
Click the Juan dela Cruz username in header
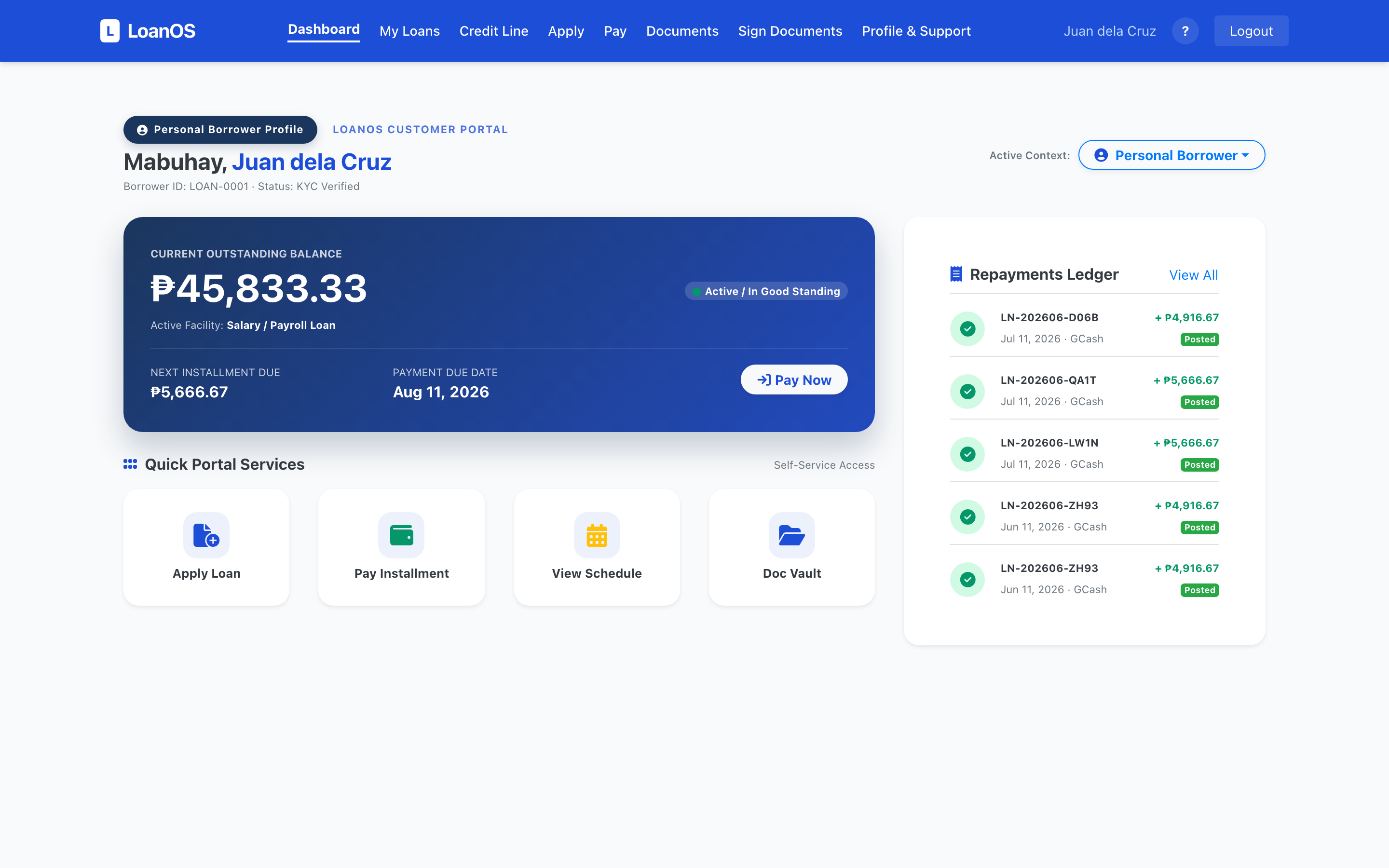(x=1109, y=31)
